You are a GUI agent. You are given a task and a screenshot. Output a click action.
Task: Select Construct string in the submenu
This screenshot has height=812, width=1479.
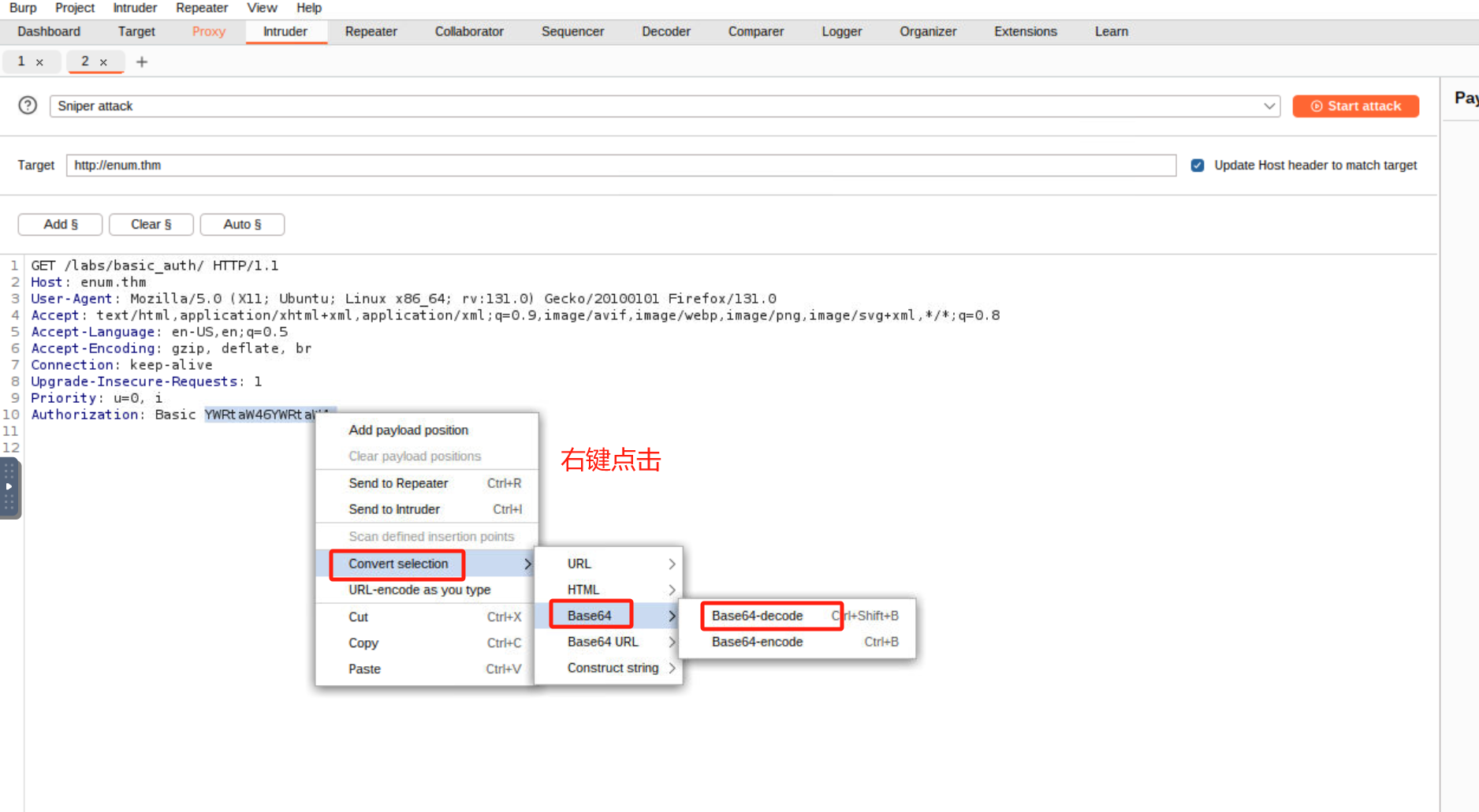(608, 668)
